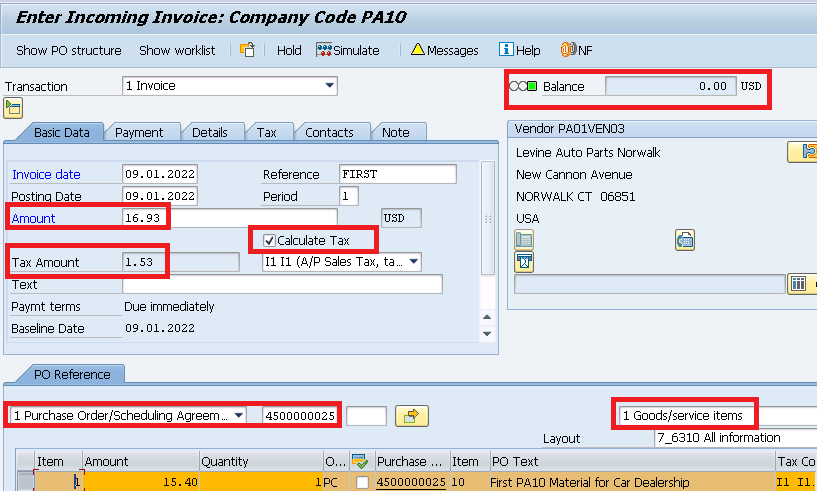817x491 pixels.
Task: Click the Hold button
Action: pyautogui.click(x=289, y=50)
